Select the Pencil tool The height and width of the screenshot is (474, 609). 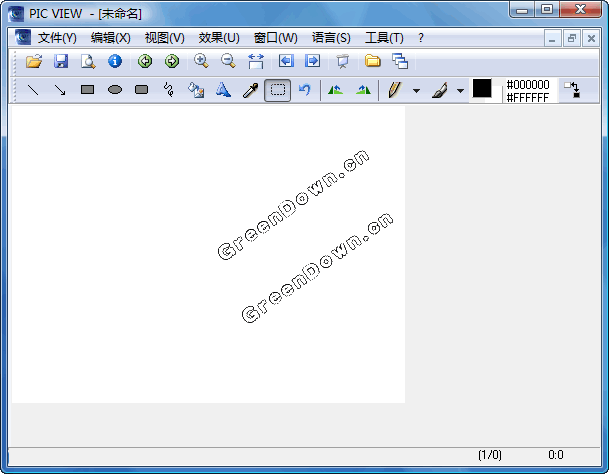[395, 90]
